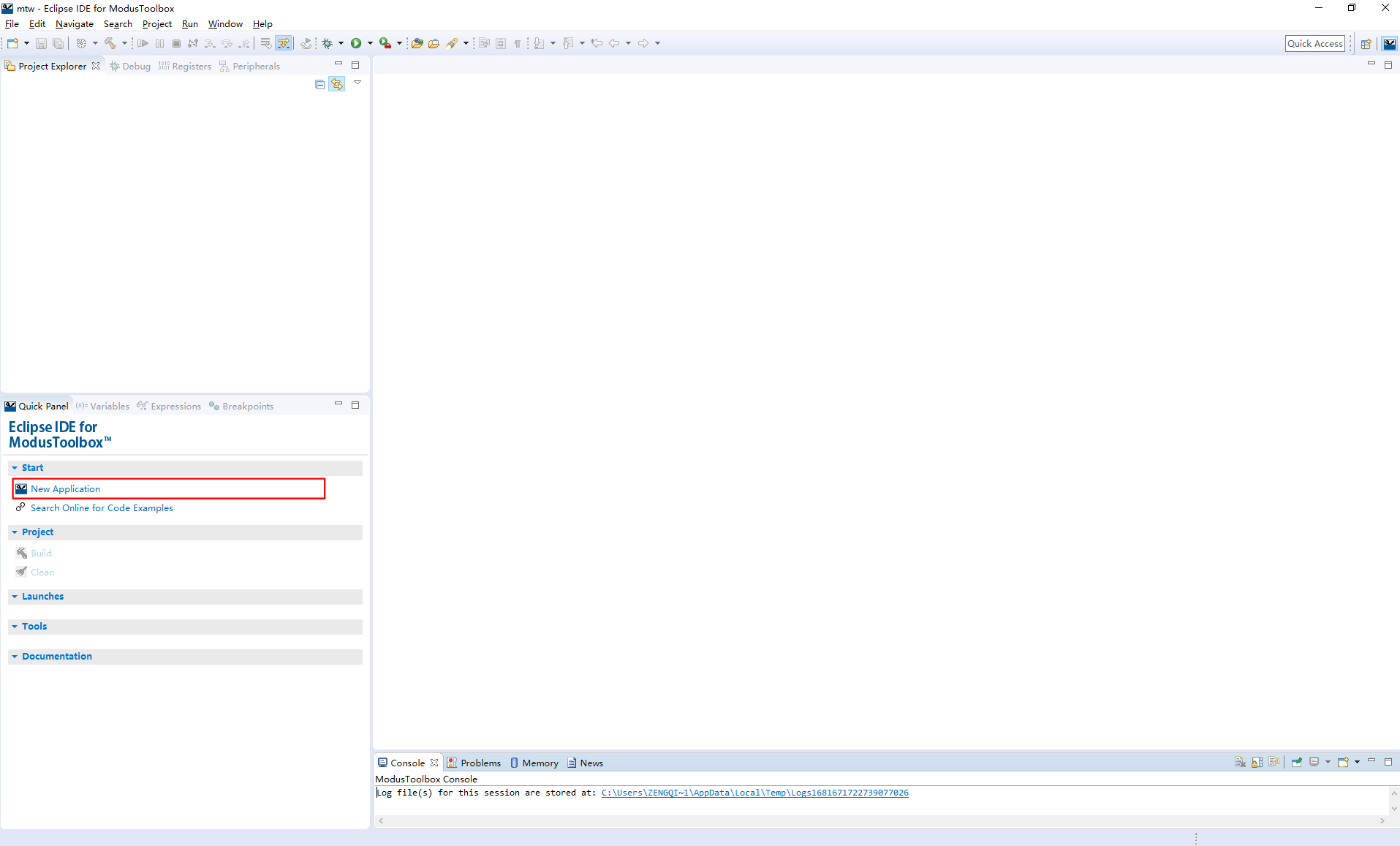
Task: Toggle Scroll Lock on the Console
Action: [1257, 762]
